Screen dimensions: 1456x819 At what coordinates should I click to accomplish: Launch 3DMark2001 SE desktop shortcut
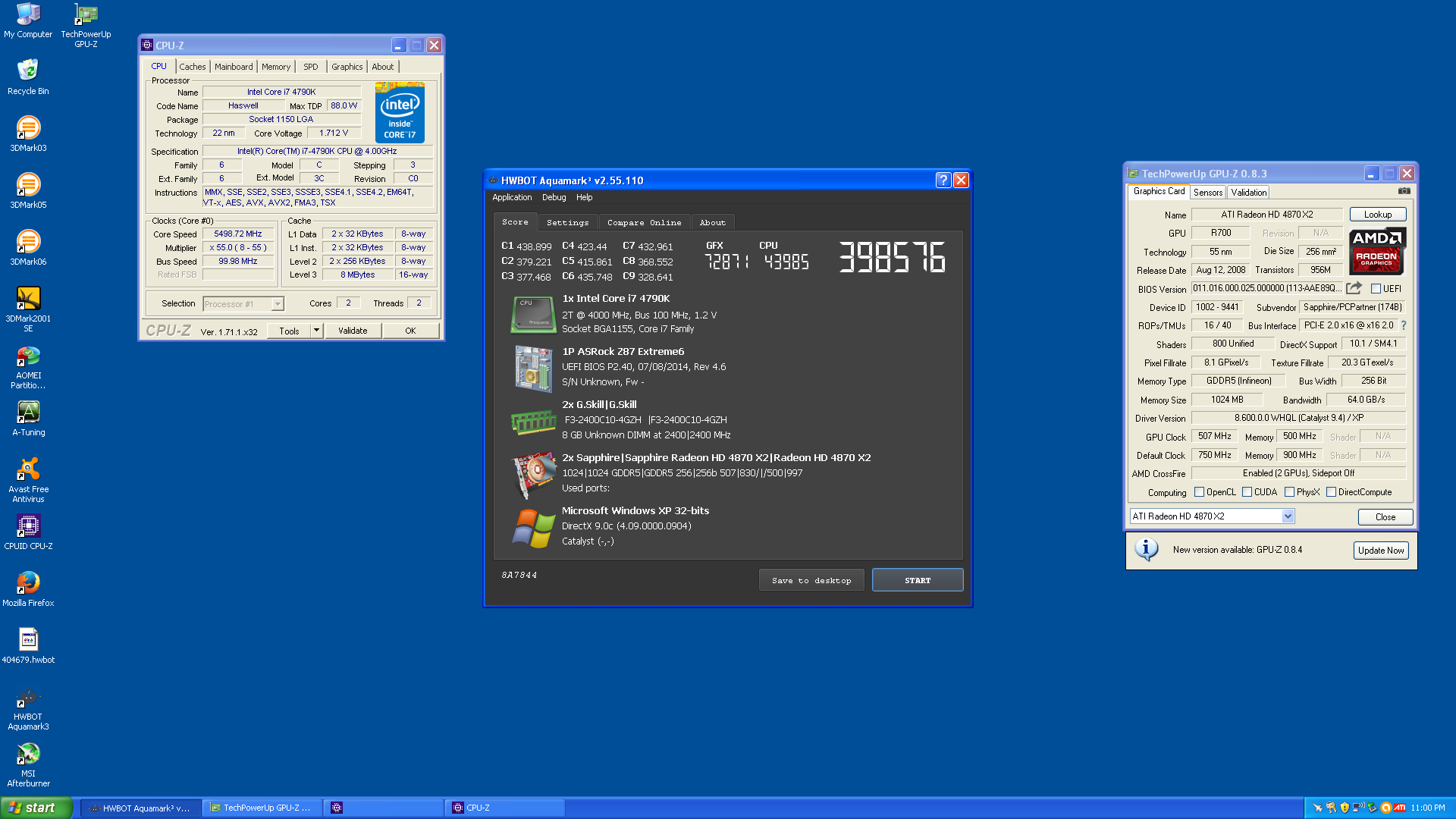28,309
